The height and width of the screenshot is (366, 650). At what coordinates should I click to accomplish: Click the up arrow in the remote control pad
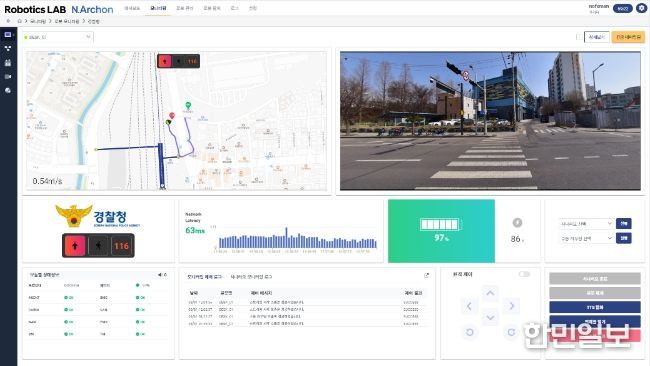click(490, 293)
